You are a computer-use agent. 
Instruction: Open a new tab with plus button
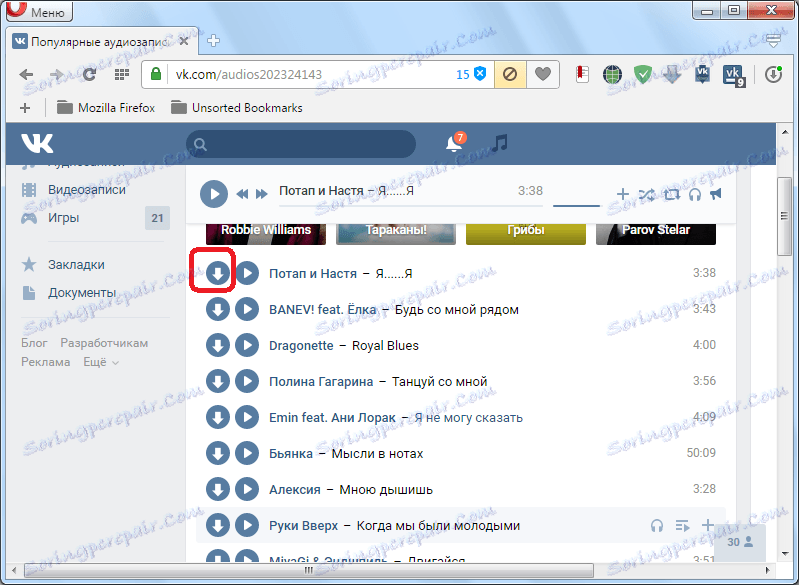click(213, 41)
